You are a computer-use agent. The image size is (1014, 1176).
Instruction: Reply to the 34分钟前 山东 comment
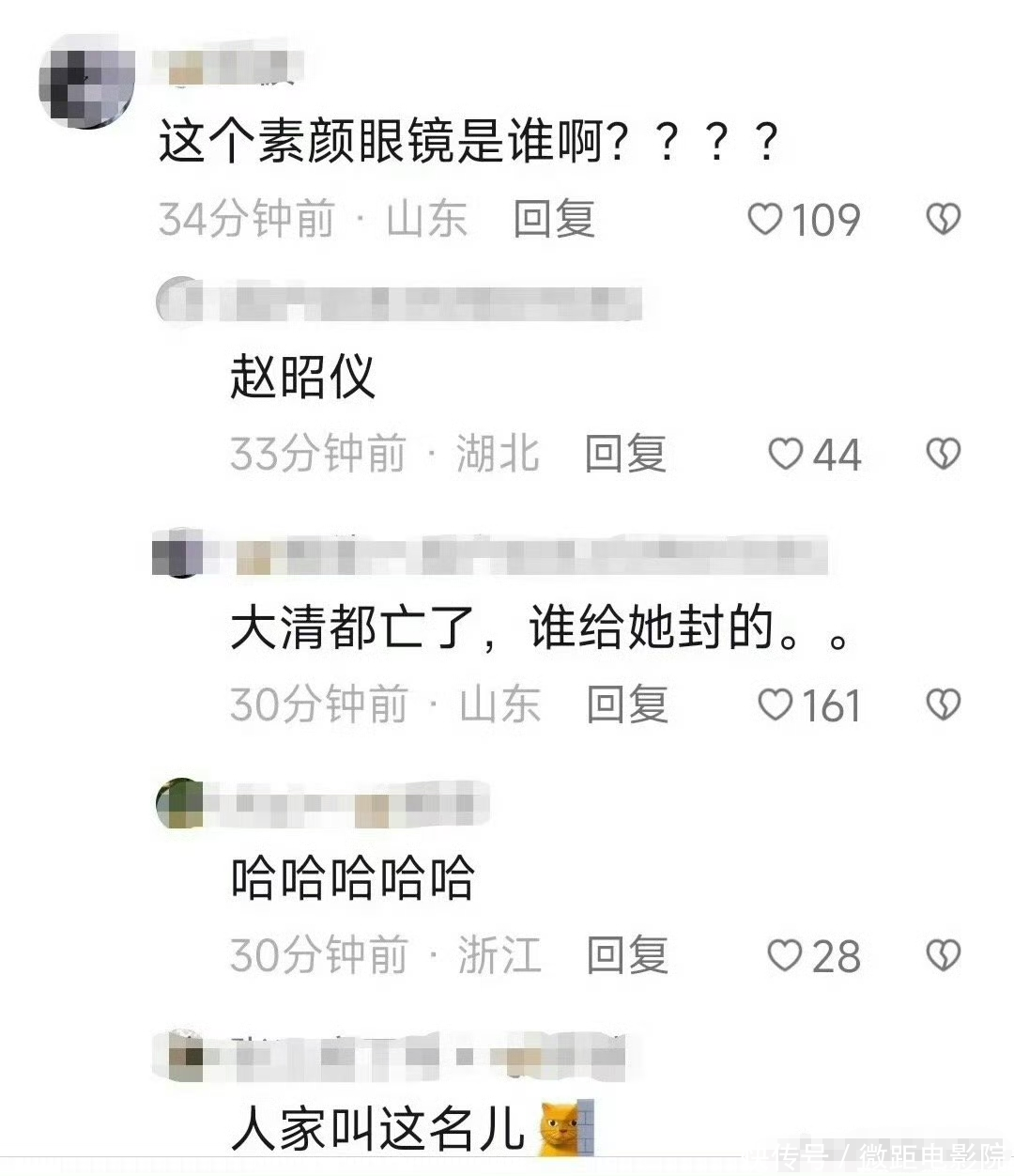(554, 220)
